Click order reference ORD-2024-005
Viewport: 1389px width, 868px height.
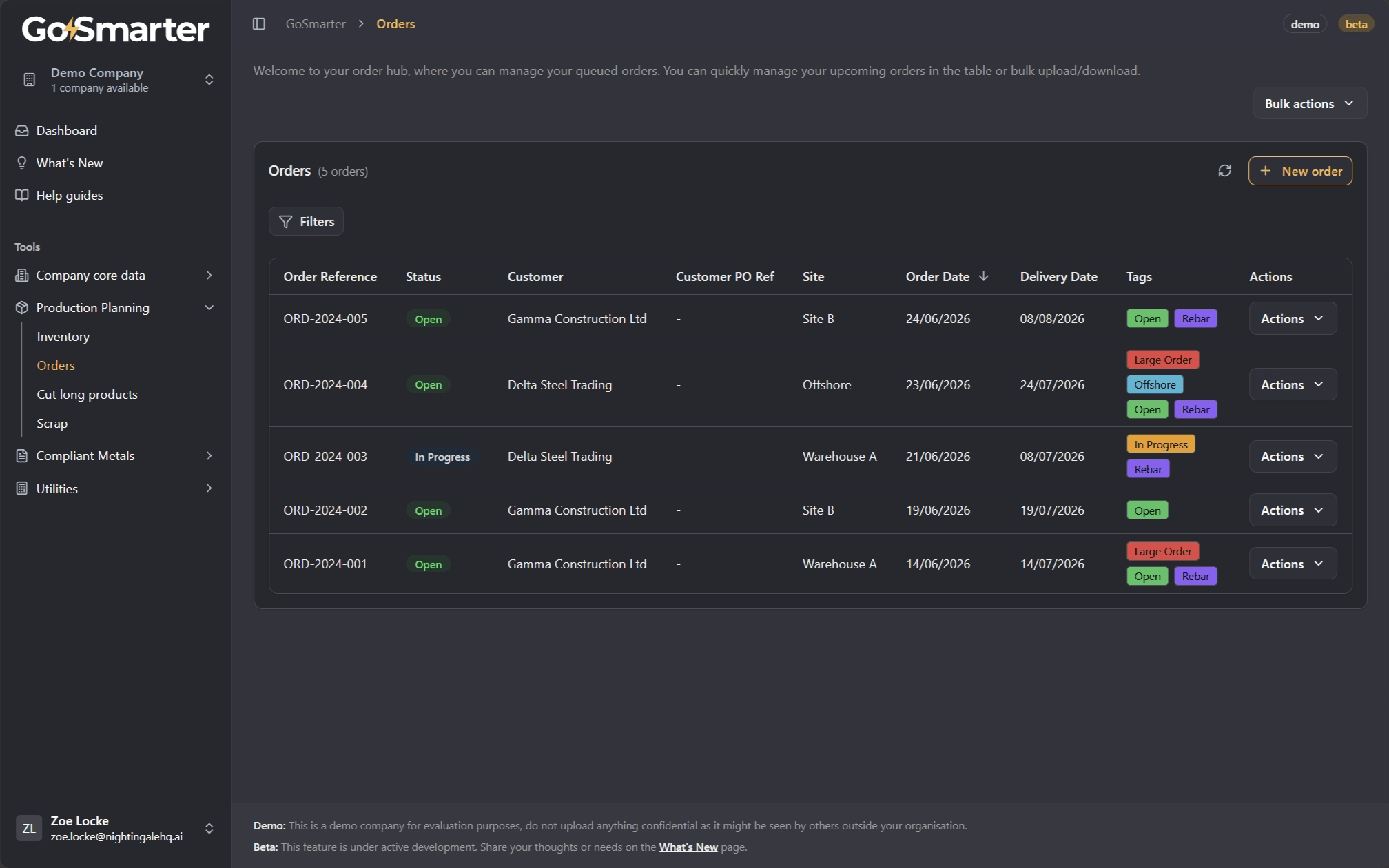325,319
